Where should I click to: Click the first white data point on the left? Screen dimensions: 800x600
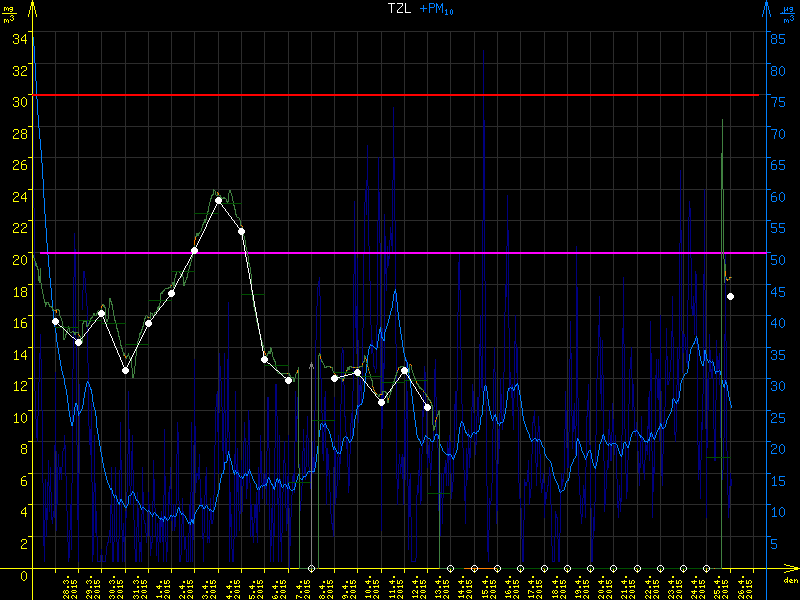pos(55,321)
